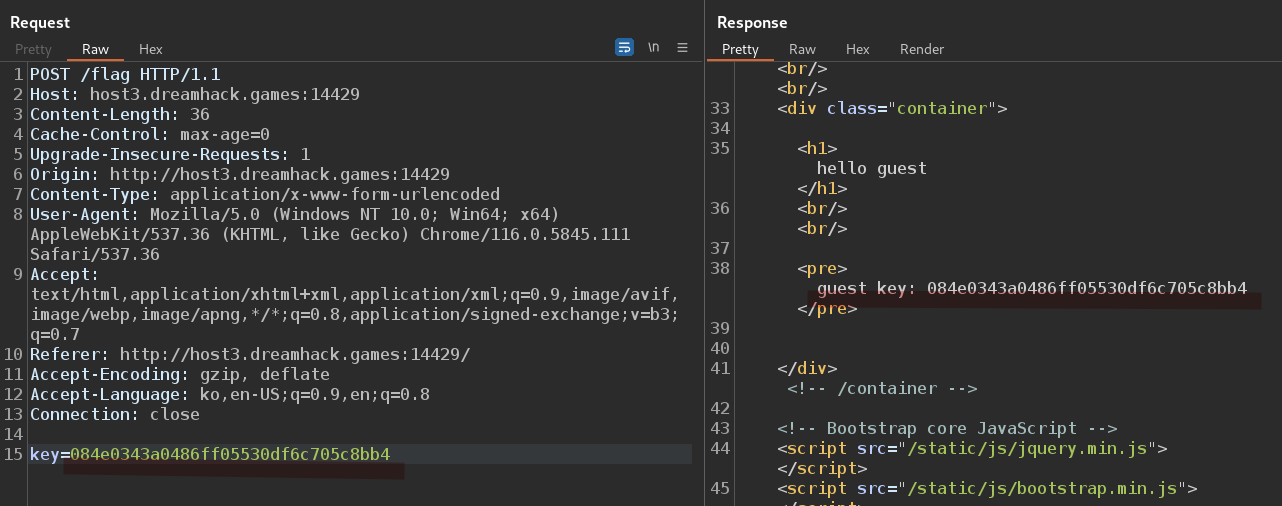Click the 'POST /flag HTTP/1.1' request line

pyautogui.click(x=125, y=74)
